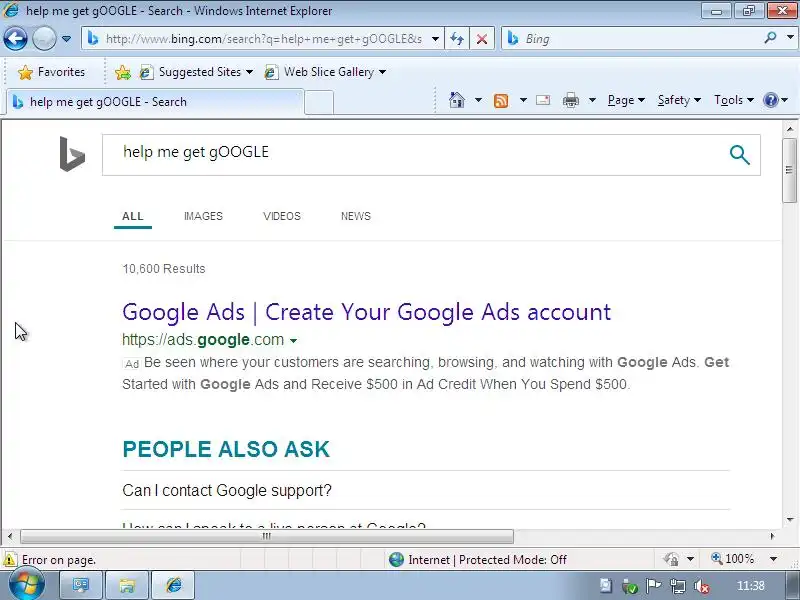Viewport: 800px width, 600px height.
Task: Click the taskbar clock showing 11:38
Action: 750,586
